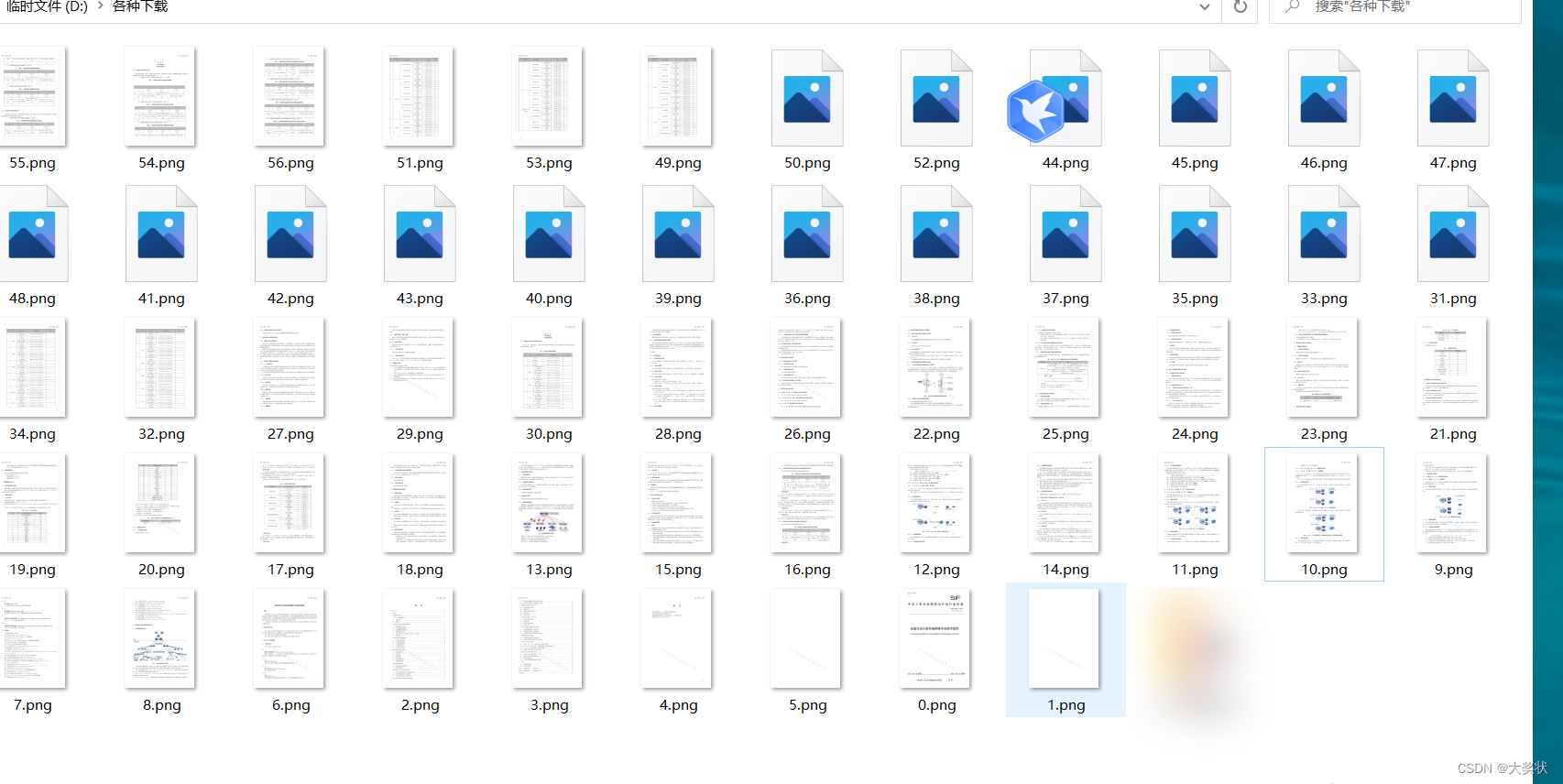Select the 31.png file icon

[1453, 234]
